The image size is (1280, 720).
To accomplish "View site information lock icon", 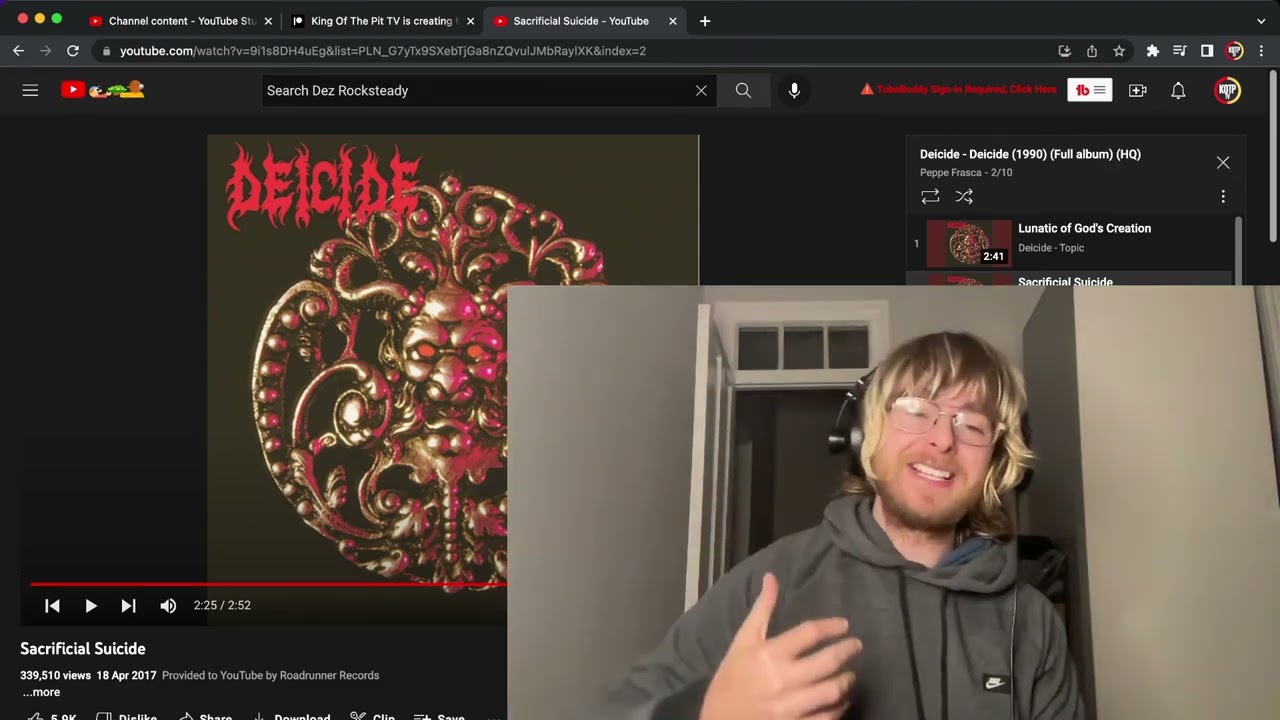I will (106, 51).
